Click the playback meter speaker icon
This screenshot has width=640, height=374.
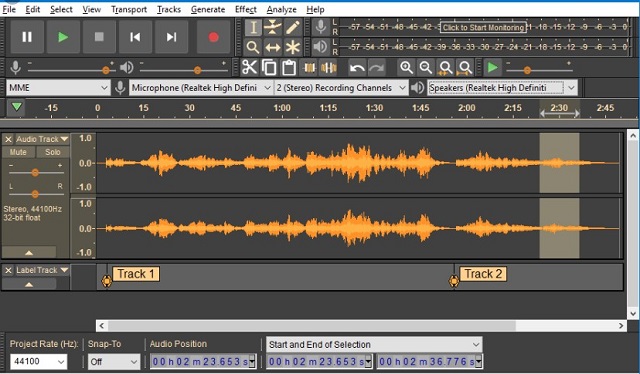click(321, 47)
